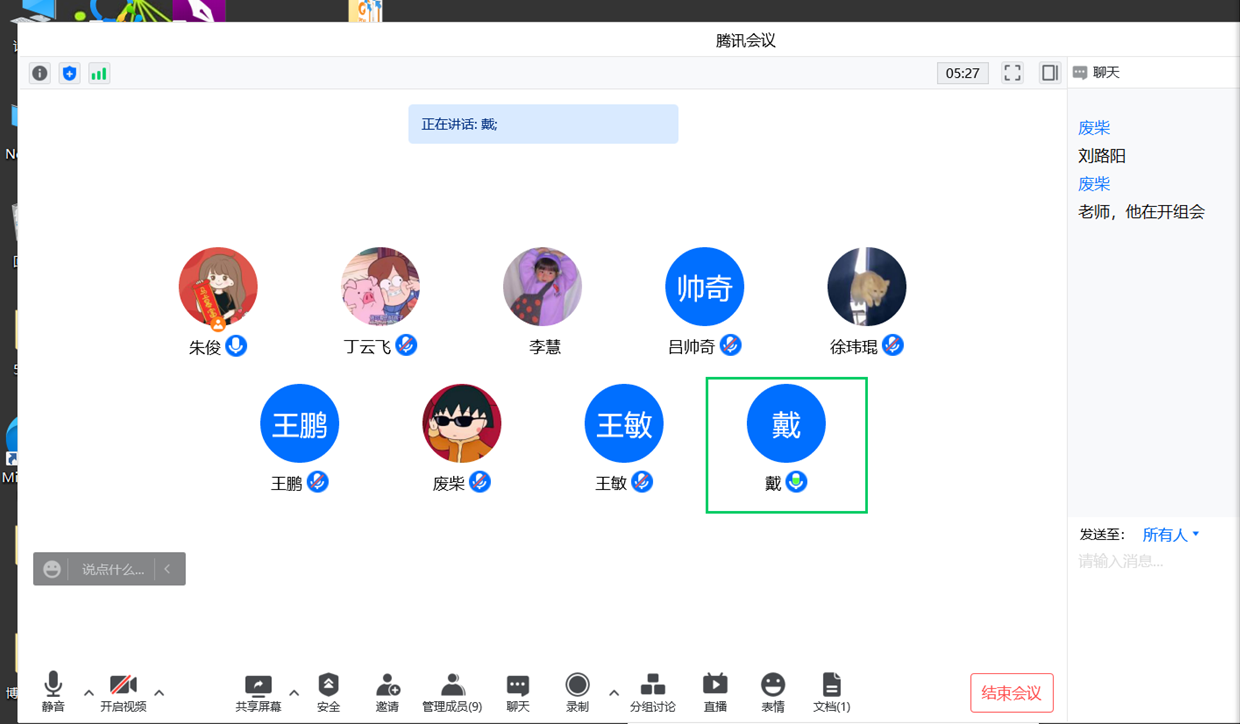
Task: Turn on camera with 开启视频
Action: [x=123, y=692]
